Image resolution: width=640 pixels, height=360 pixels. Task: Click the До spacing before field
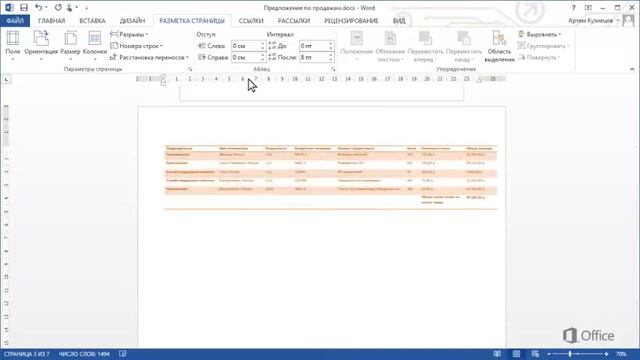click(313, 46)
